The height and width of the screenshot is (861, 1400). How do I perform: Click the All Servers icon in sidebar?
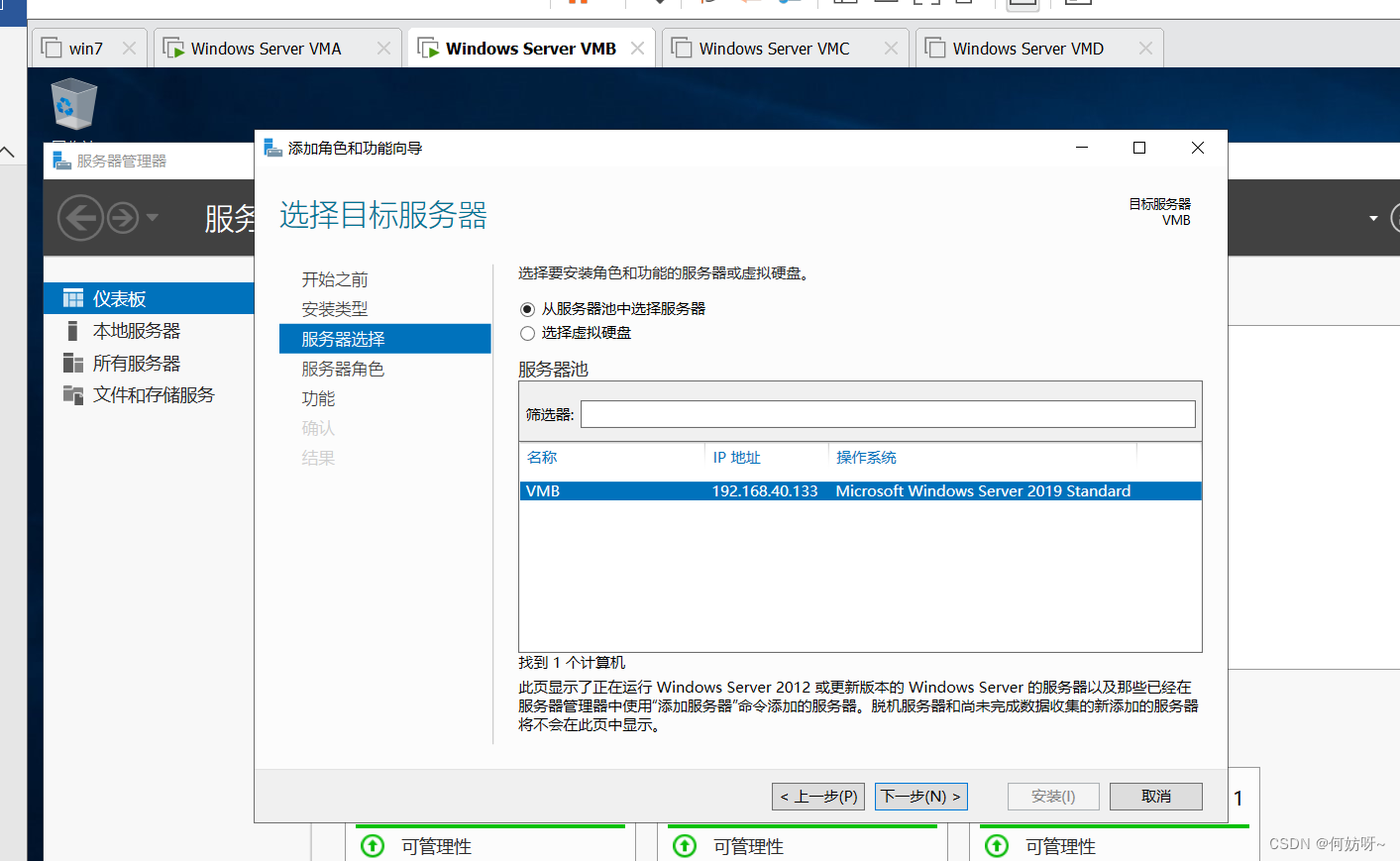(x=73, y=363)
